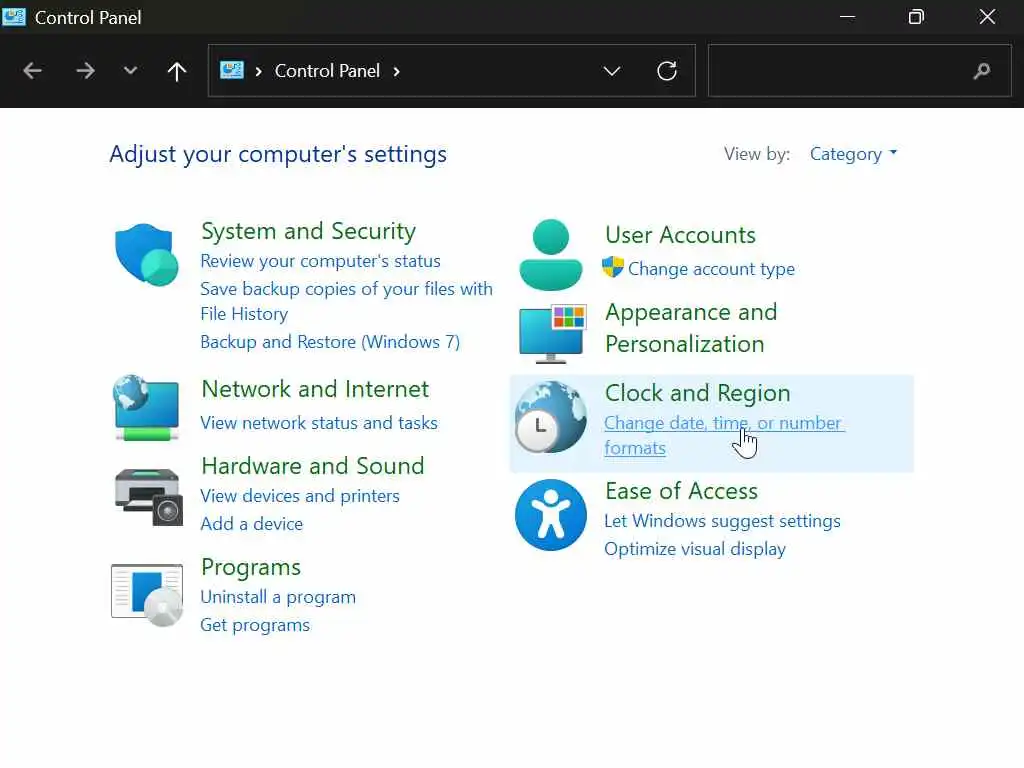Go up one level with the up arrow

pos(176,71)
